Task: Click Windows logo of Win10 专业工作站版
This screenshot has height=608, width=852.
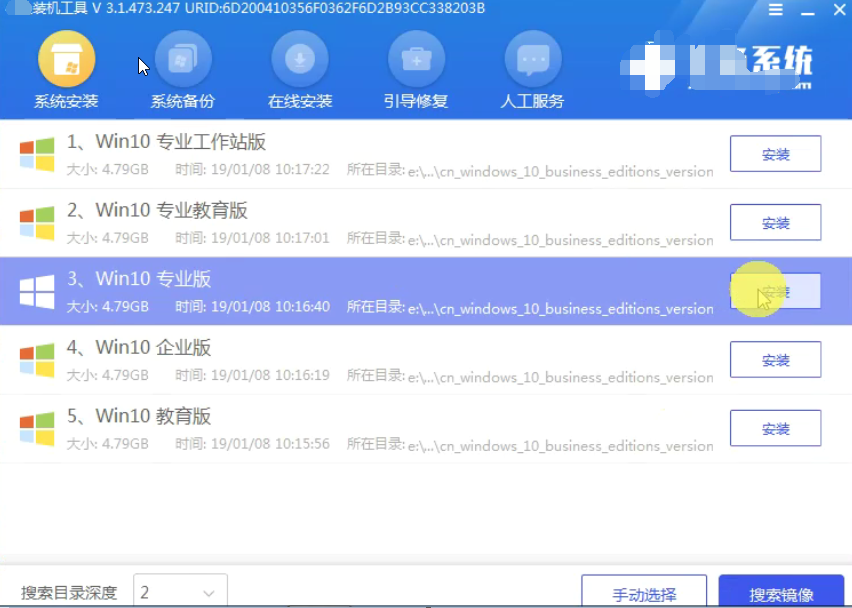Action: click(37, 155)
